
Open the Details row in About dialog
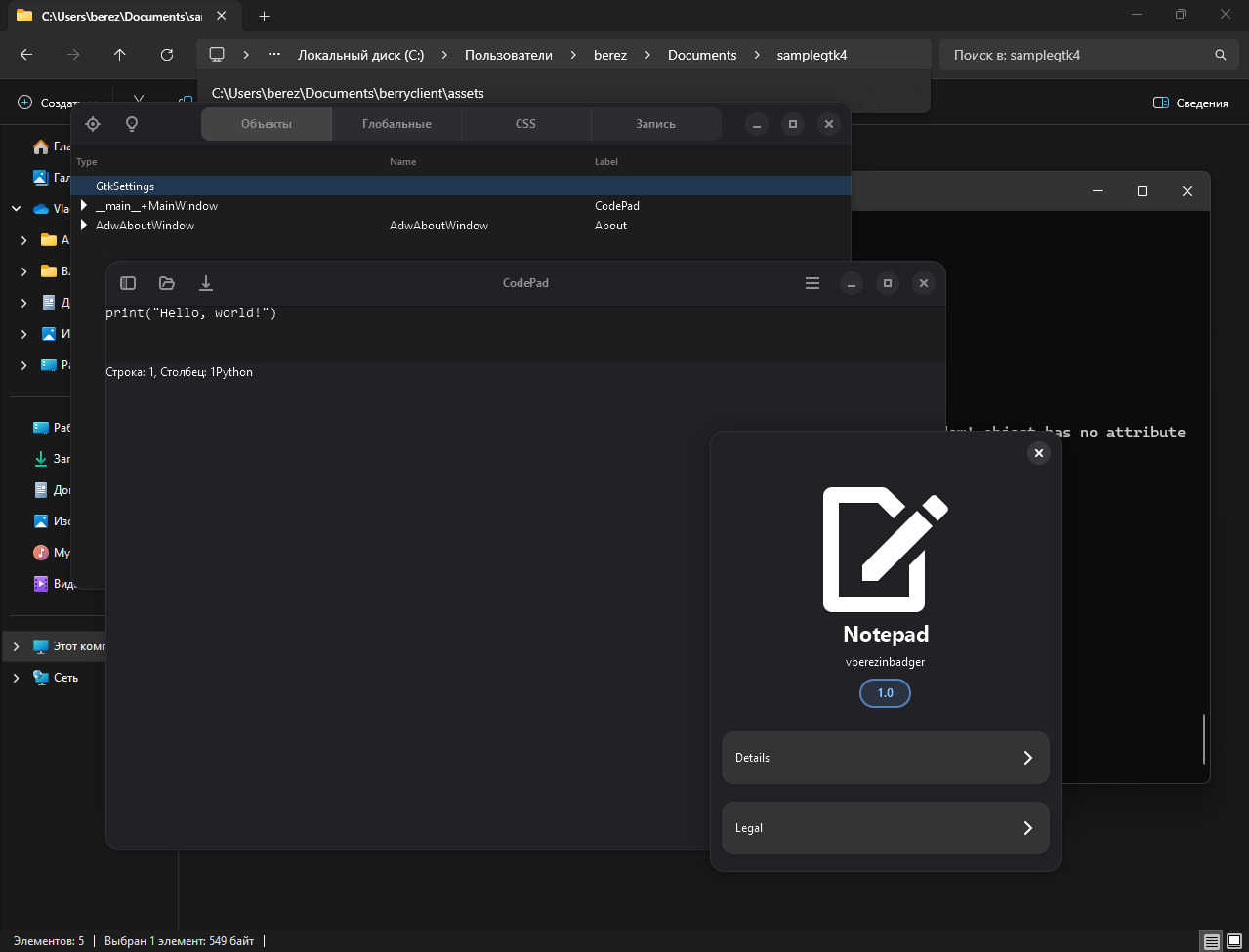coord(885,758)
